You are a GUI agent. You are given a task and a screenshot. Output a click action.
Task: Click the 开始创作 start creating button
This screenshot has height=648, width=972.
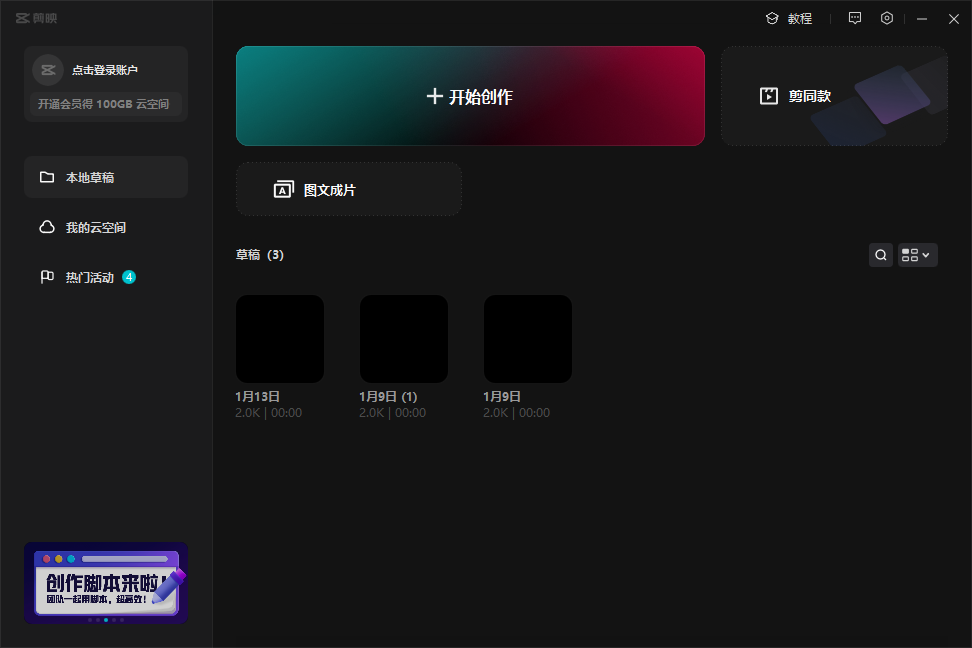[x=470, y=96]
